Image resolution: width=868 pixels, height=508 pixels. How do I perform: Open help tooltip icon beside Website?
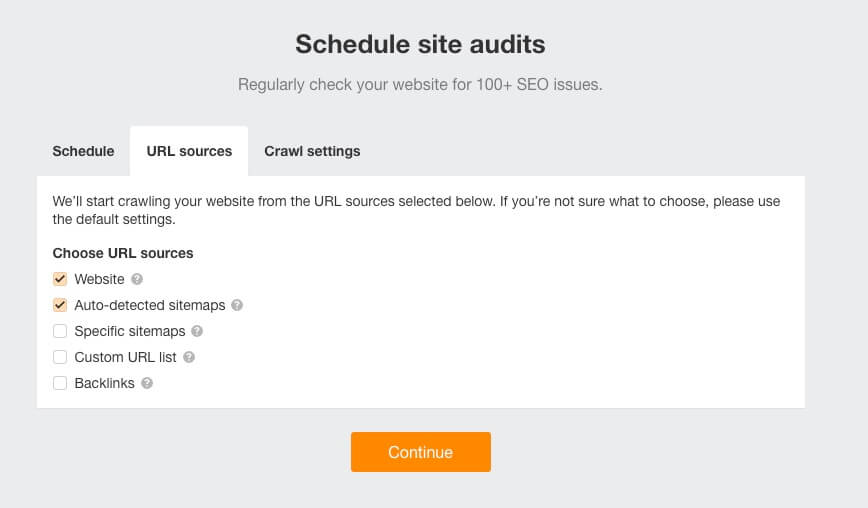[x=137, y=280]
